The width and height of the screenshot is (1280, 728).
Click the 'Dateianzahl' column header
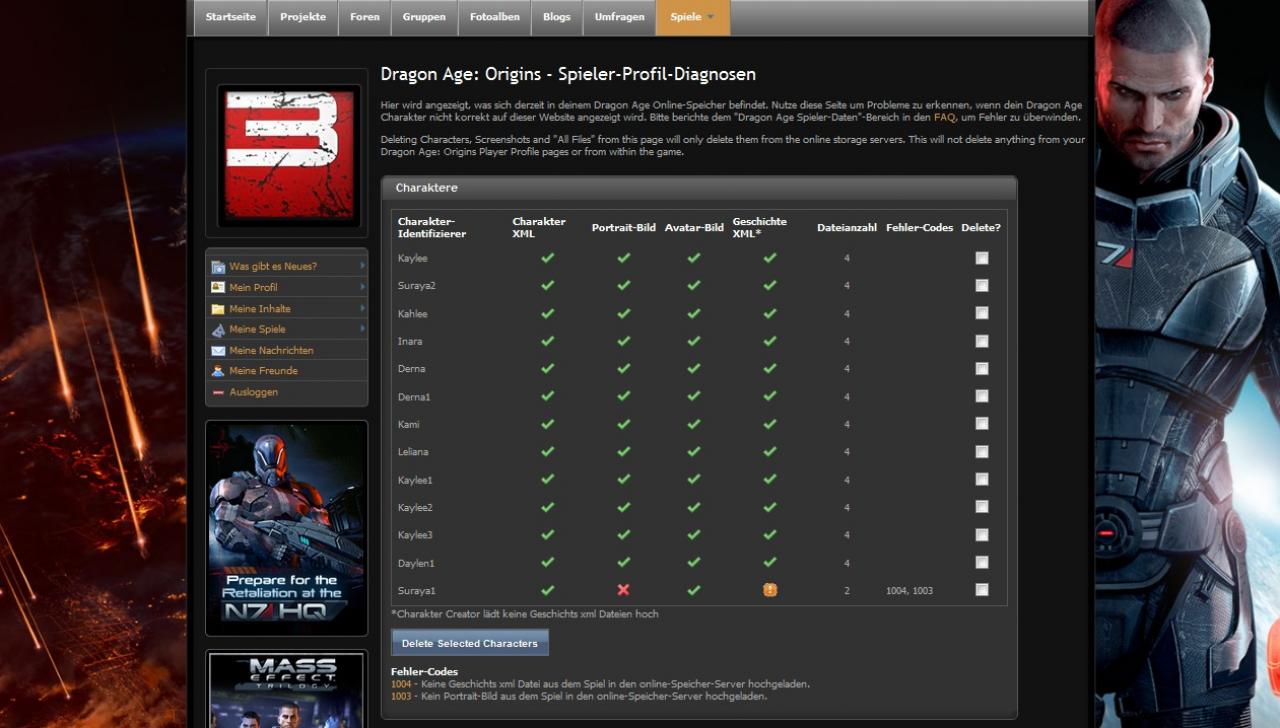point(846,228)
